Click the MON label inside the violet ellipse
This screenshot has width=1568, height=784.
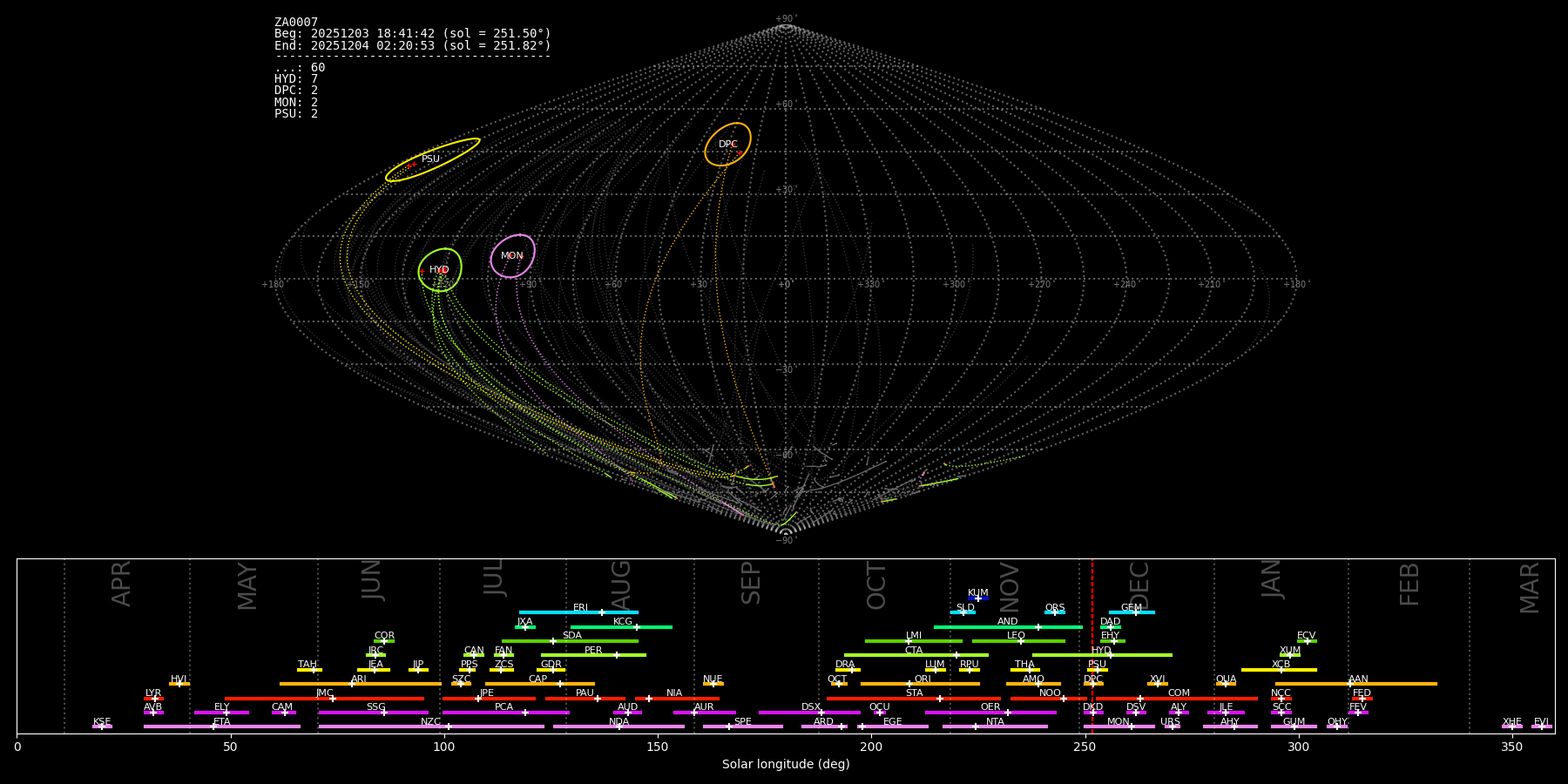pyautogui.click(x=512, y=256)
